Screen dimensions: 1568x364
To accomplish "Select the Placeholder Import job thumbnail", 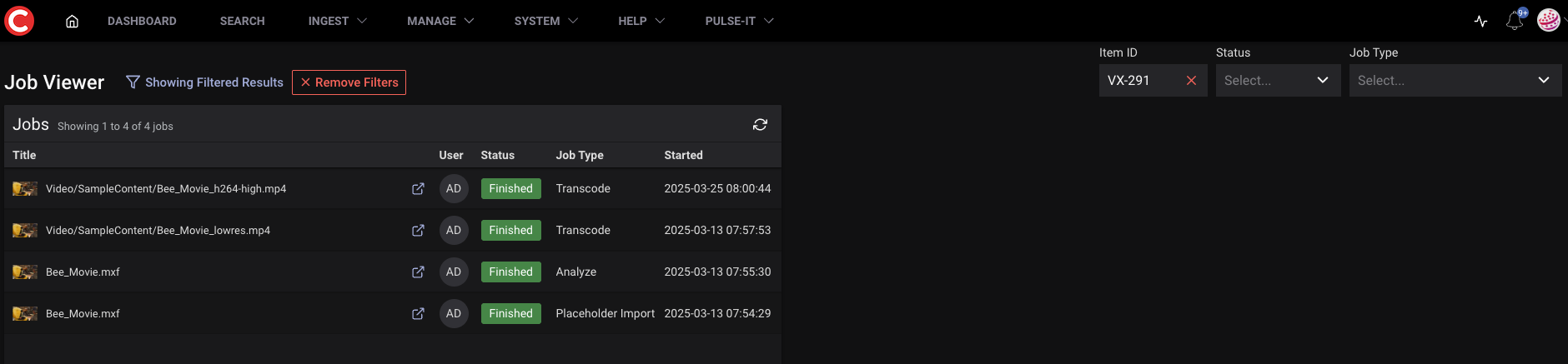I will point(25,314).
